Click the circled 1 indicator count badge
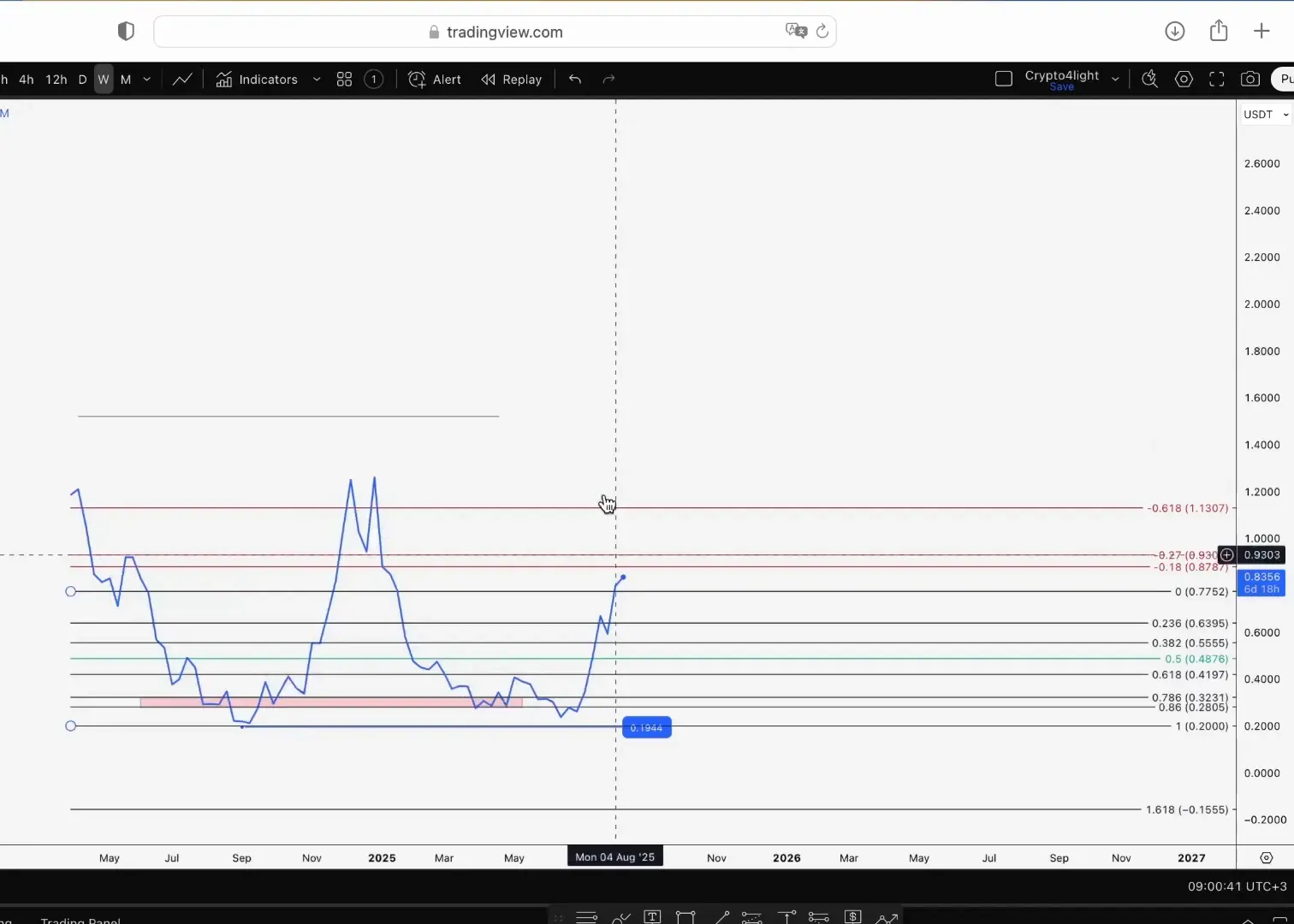The height and width of the screenshot is (924, 1294). point(373,80)
